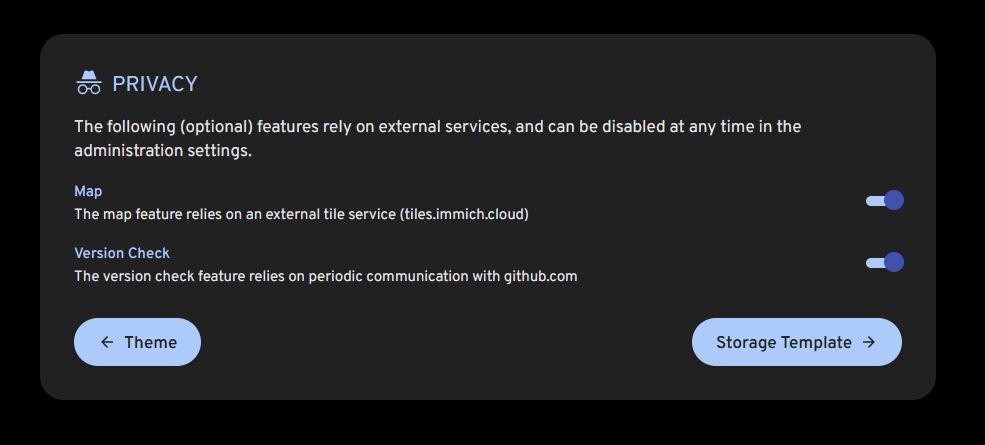The width and height of the screenshot is (985, 445).
Task: Continue to the Storage Template step
Action: 796,342
